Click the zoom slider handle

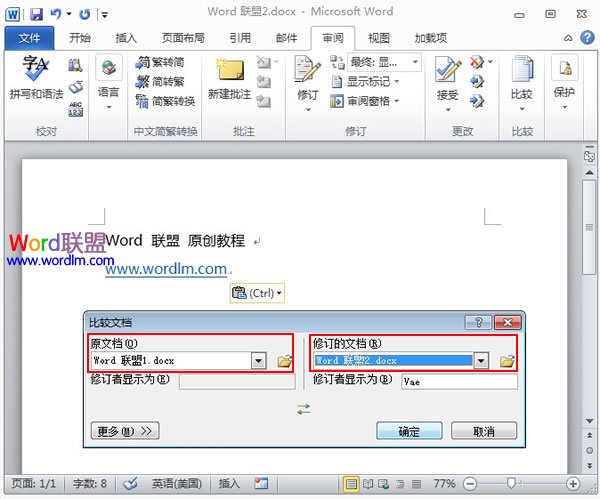point(511,484)
